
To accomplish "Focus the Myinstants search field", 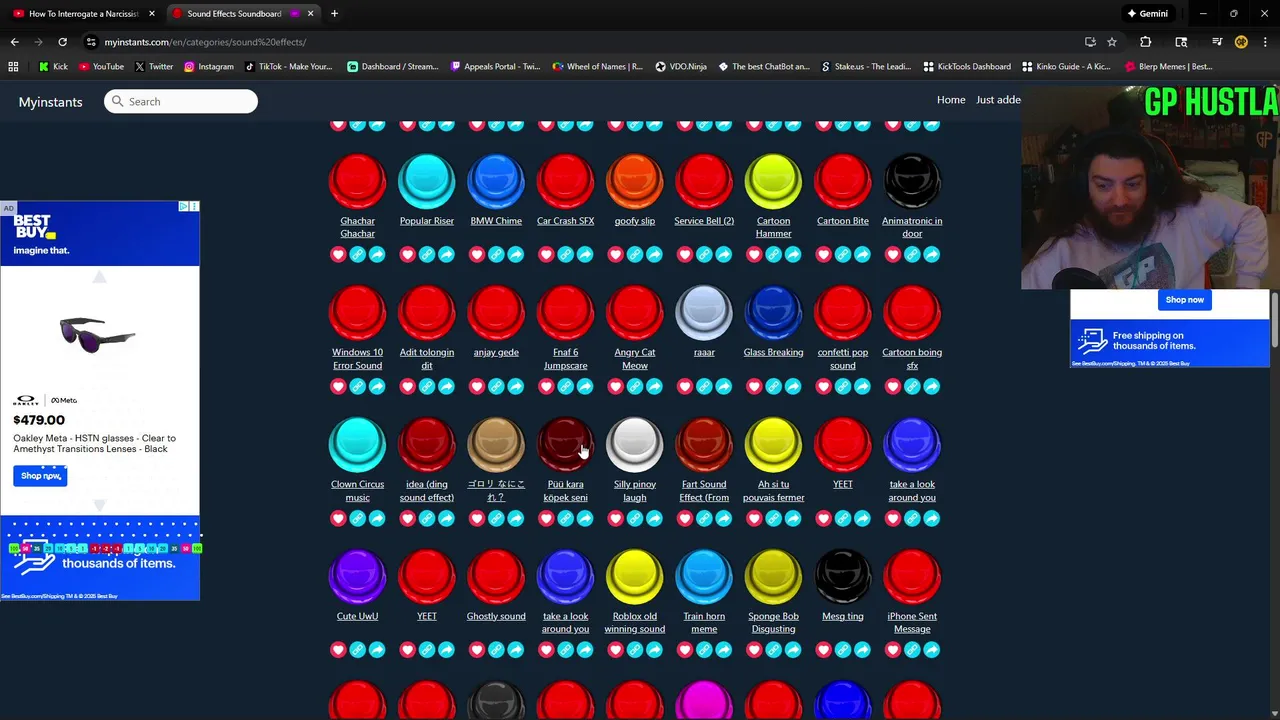I will coord(181,101).
